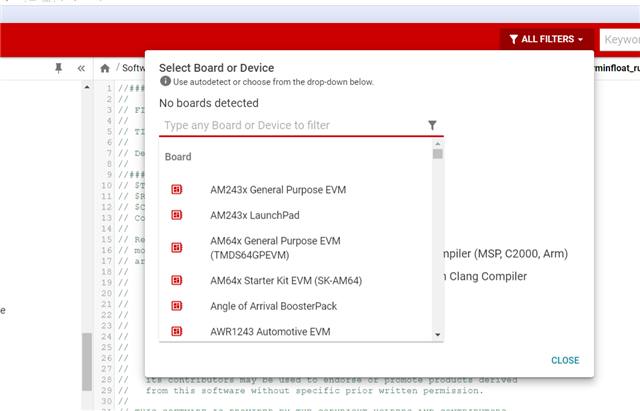Click the board icon beside AM64x General Purpose EVM

click(x=176, y=247)
